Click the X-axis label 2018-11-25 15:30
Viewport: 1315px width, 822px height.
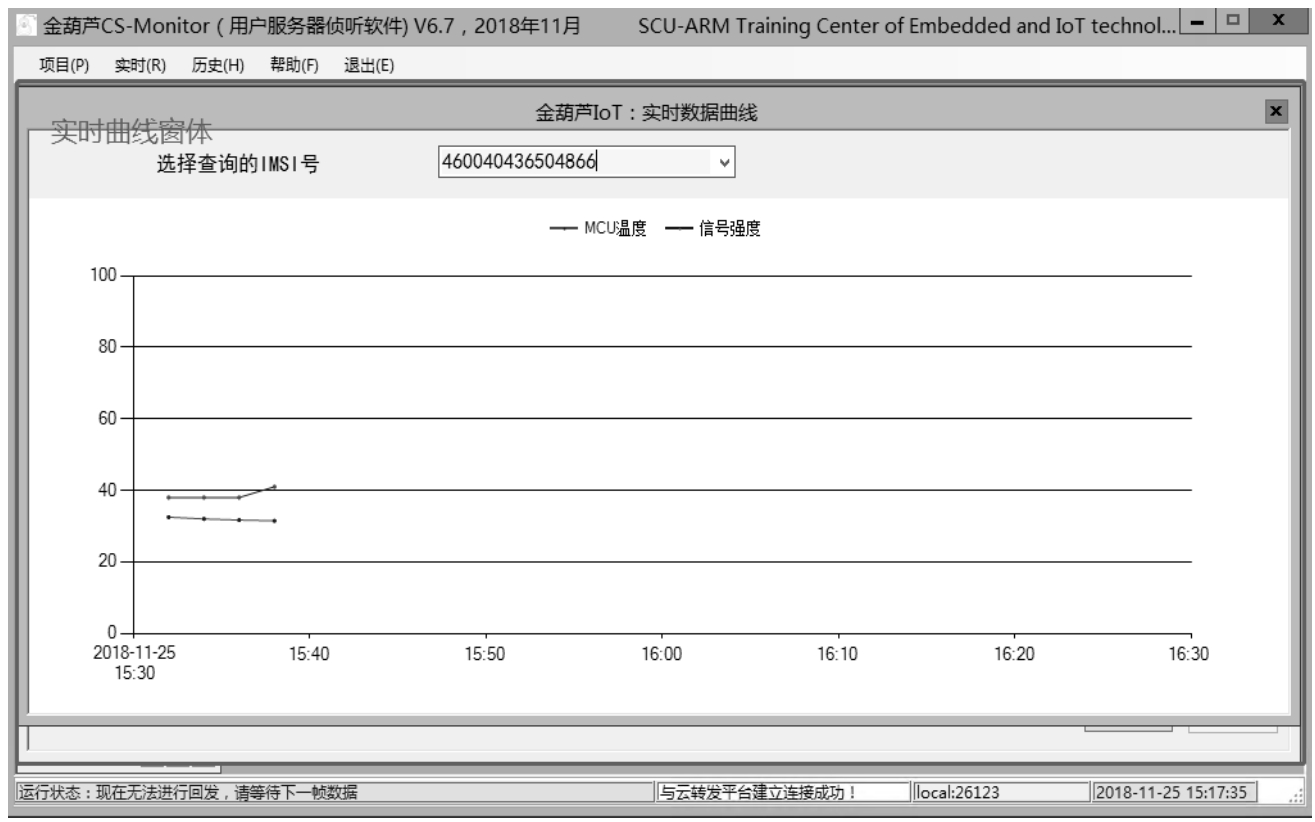pyautogui.click(x=134, y=662)
